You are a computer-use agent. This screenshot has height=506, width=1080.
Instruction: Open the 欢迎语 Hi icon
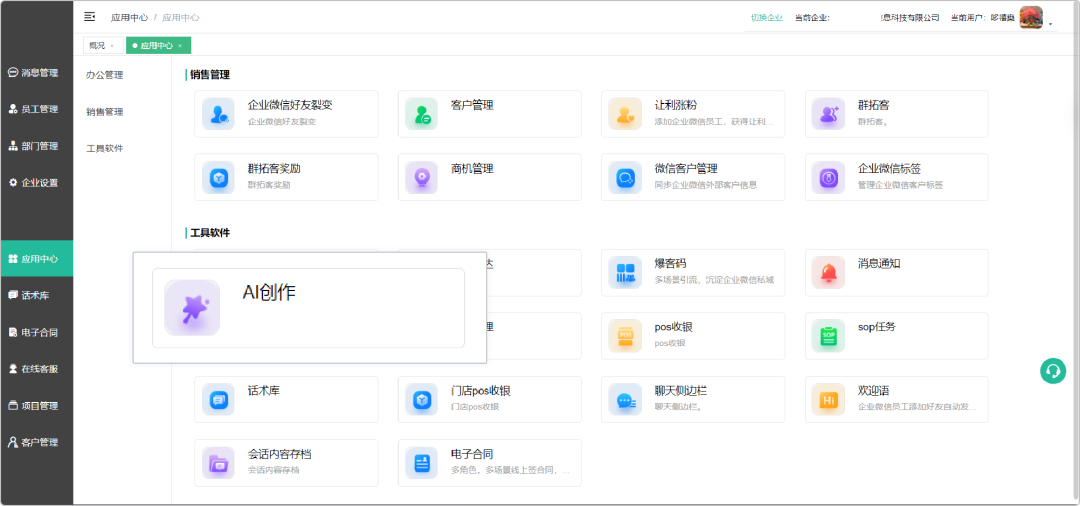(828, 399)
